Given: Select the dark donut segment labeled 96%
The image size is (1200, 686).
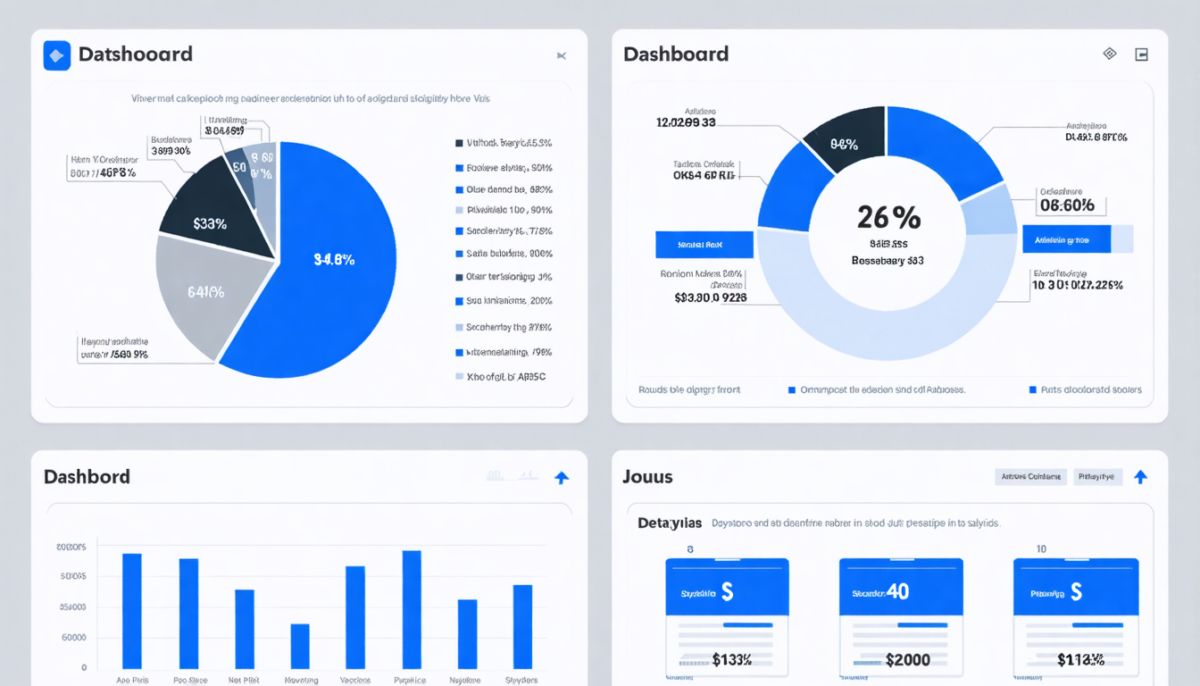Looking at the screenshot, I should [x=847, y=138].
